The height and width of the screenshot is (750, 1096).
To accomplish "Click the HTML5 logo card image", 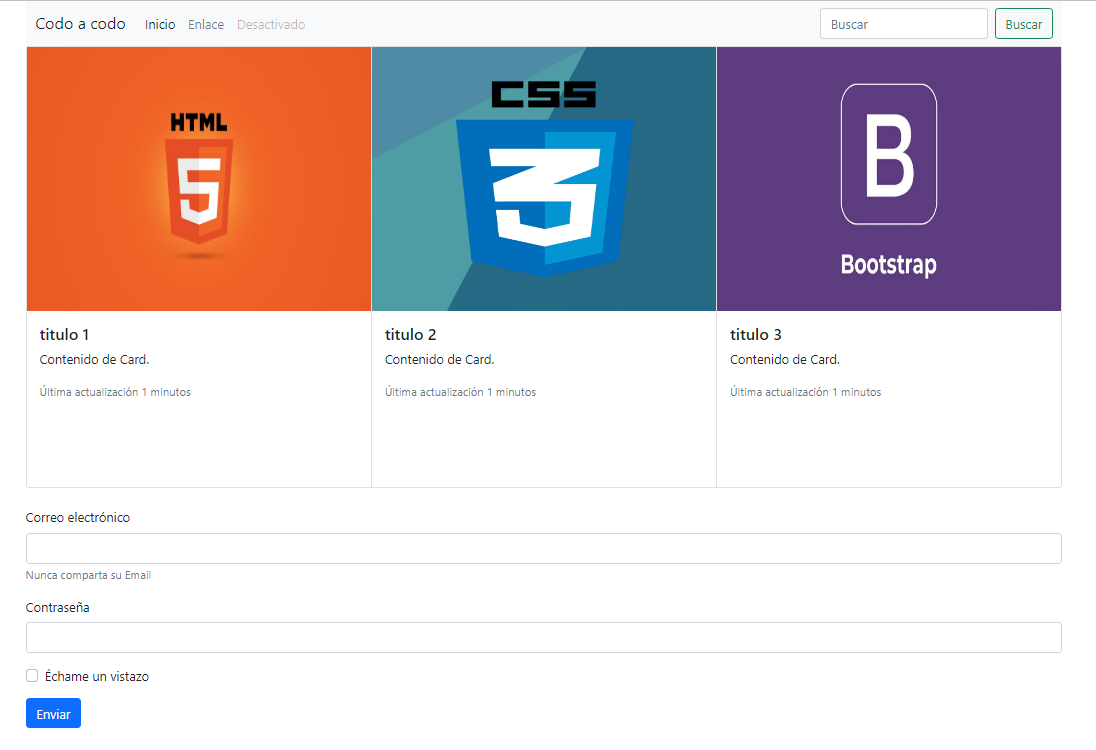I will pyautogui.click(x=199, y=179).
